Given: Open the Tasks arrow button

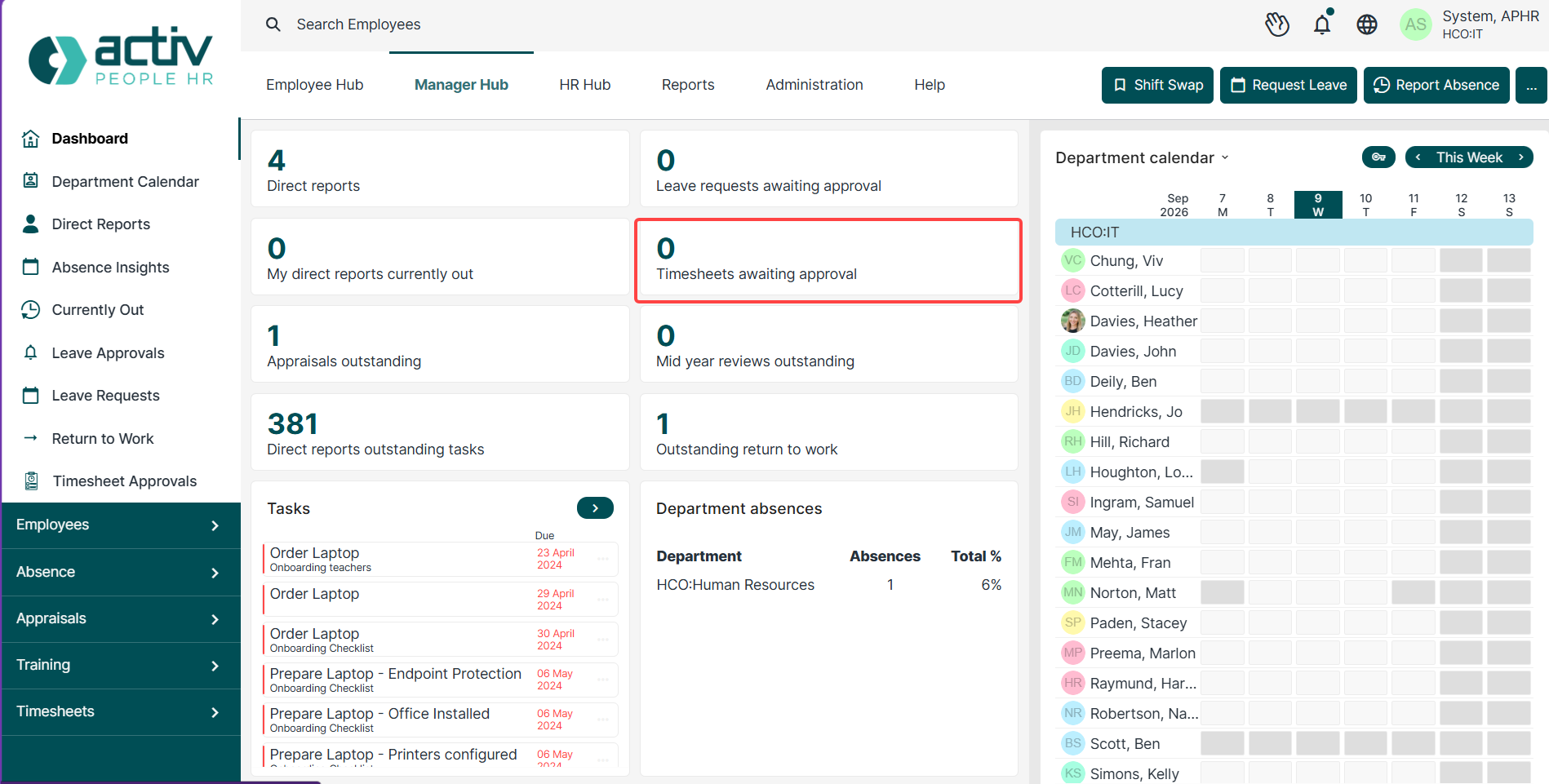Looking at the screenshot, I should 595,508.
